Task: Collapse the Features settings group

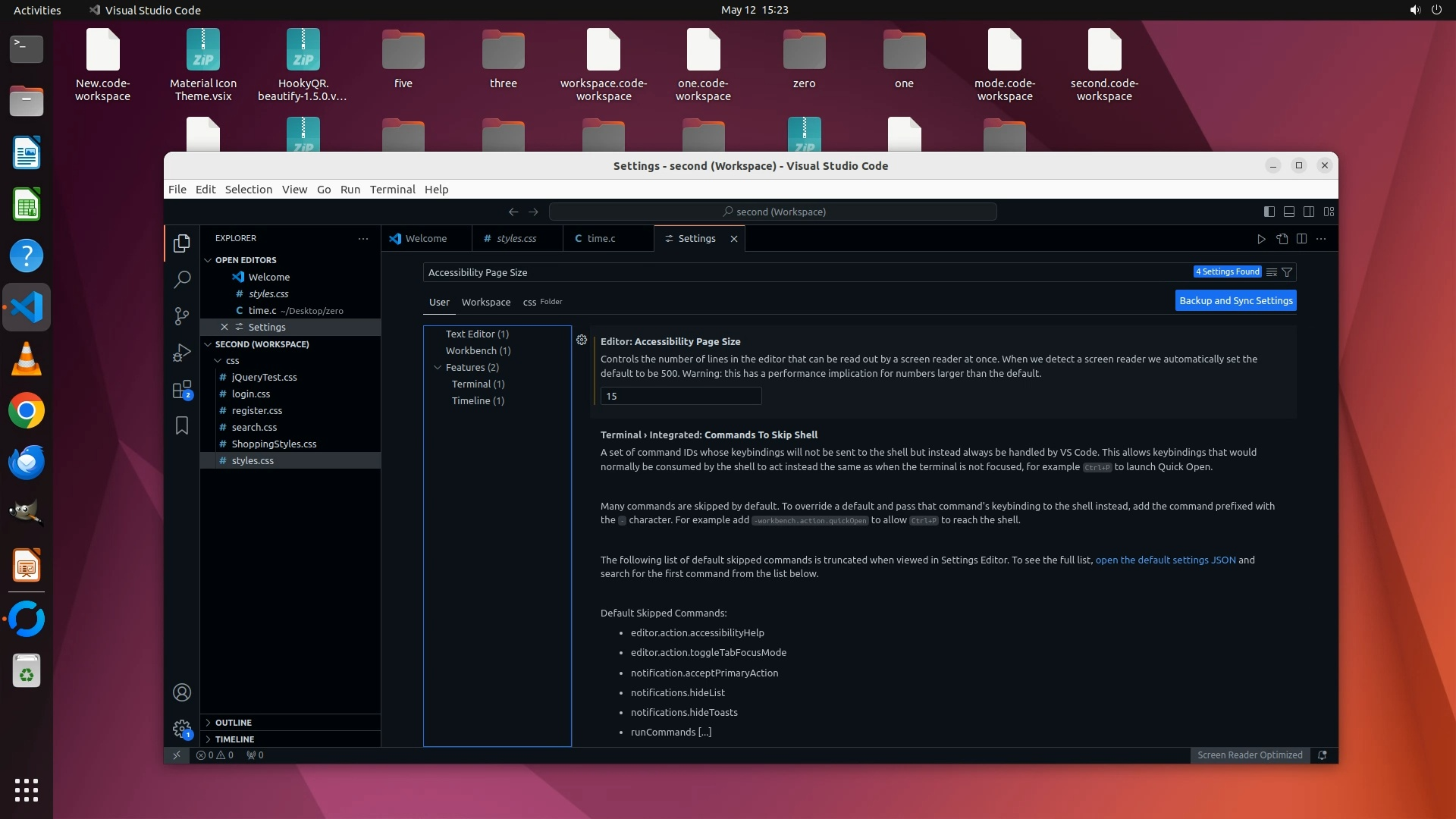Action: click(x=438, y=368)
